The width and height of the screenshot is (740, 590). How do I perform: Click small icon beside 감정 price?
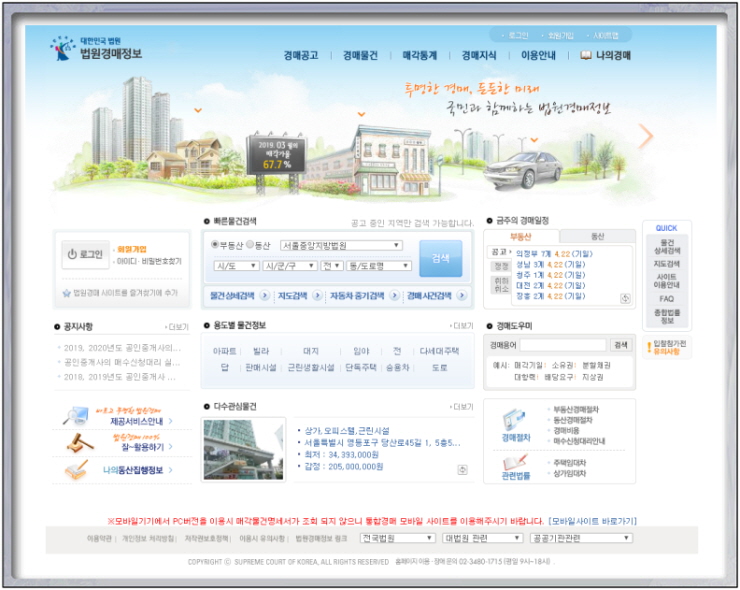pos(462,469)
